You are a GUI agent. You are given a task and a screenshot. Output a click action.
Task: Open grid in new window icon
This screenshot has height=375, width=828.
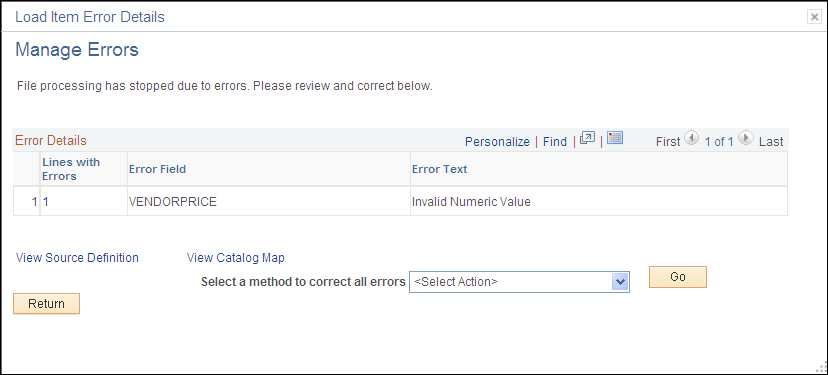tap(587, 138)
